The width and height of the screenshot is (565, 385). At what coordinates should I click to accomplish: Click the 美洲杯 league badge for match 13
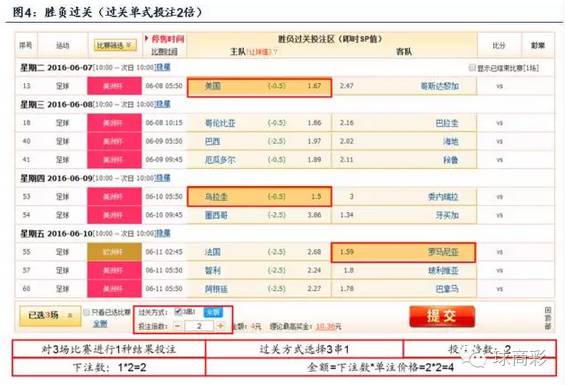114,86
